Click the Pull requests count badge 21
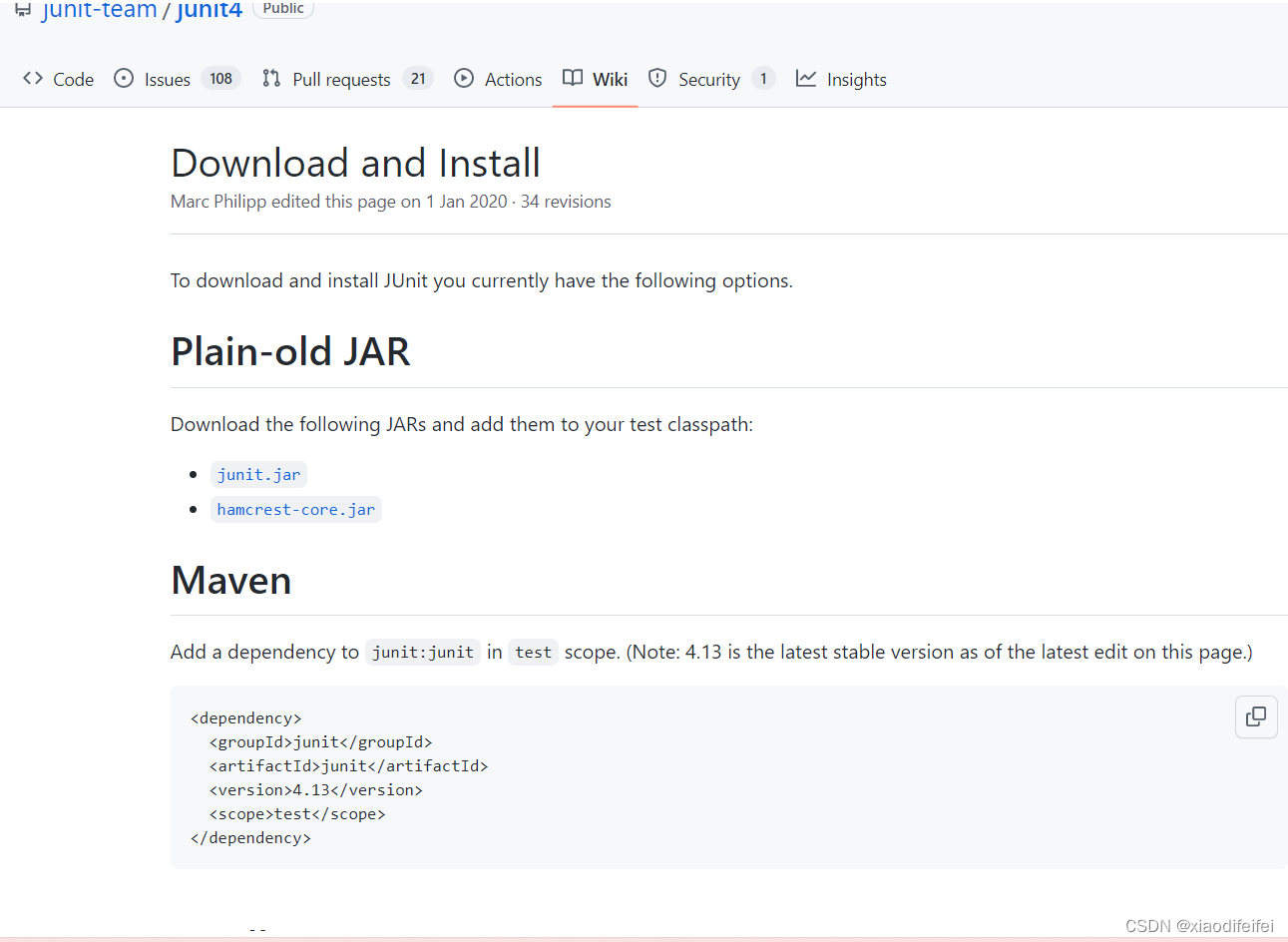 coord(418,78)
